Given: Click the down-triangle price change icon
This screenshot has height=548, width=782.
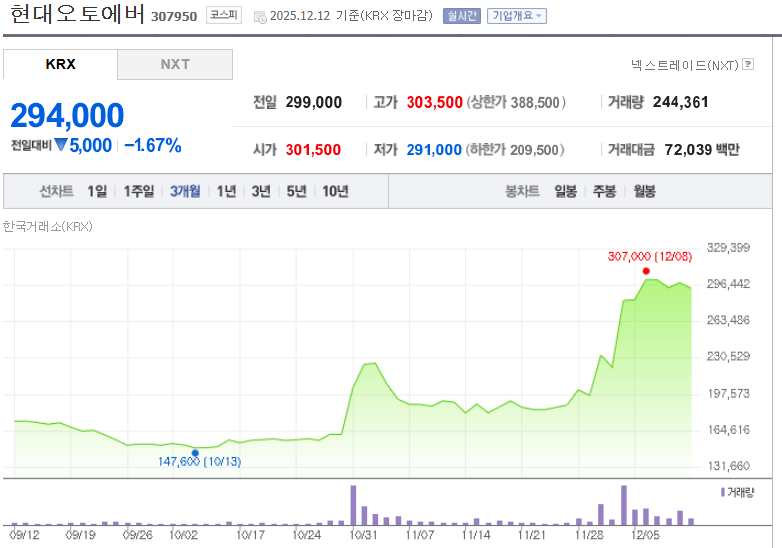Looking at the screenshot, I should pyautogui.click(x=61, y=145).
